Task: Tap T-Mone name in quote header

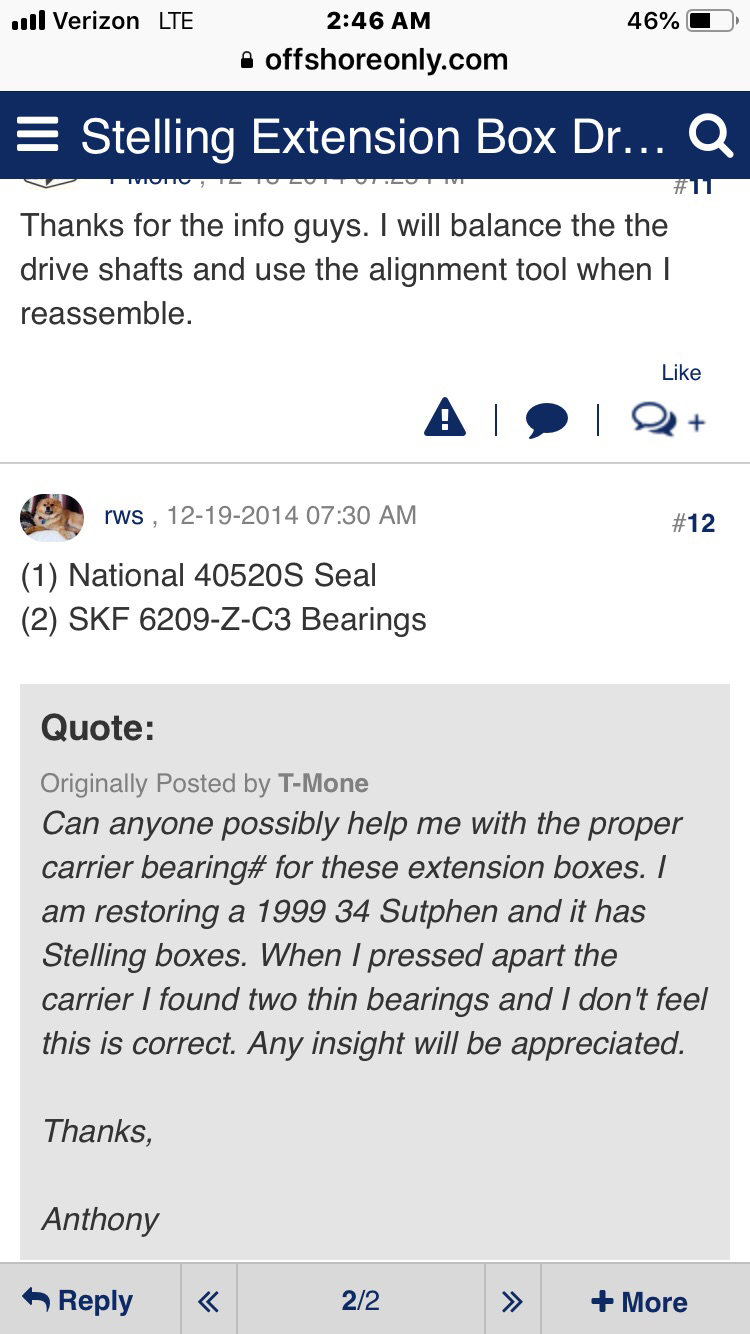Action: (323, 783)
